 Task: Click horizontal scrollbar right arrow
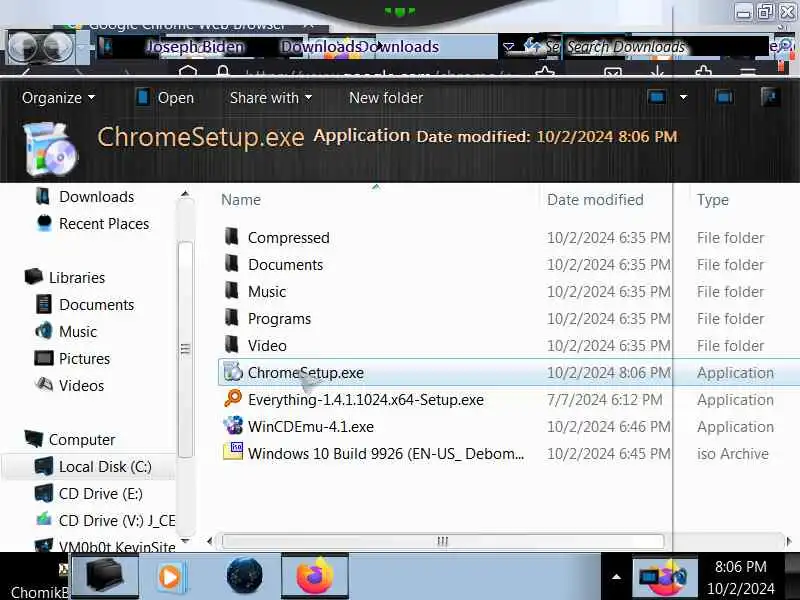tap(789, 541)
